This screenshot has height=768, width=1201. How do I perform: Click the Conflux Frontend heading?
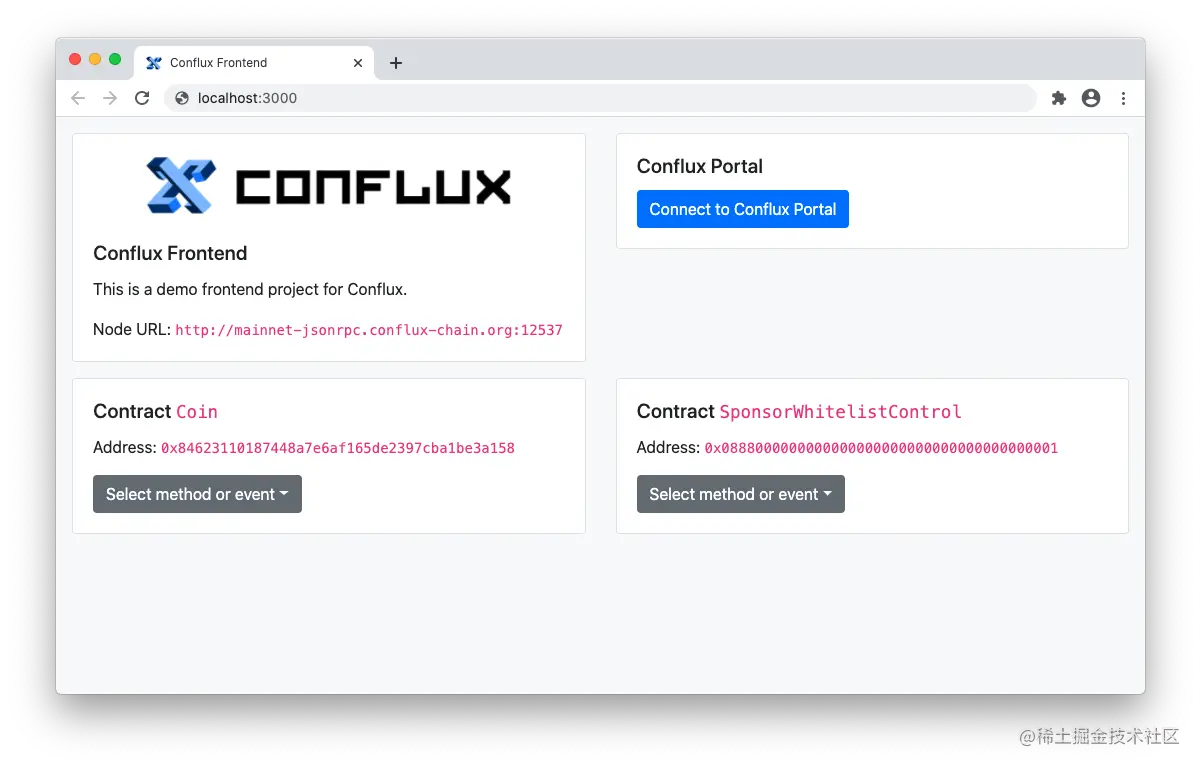pos(170,254)
